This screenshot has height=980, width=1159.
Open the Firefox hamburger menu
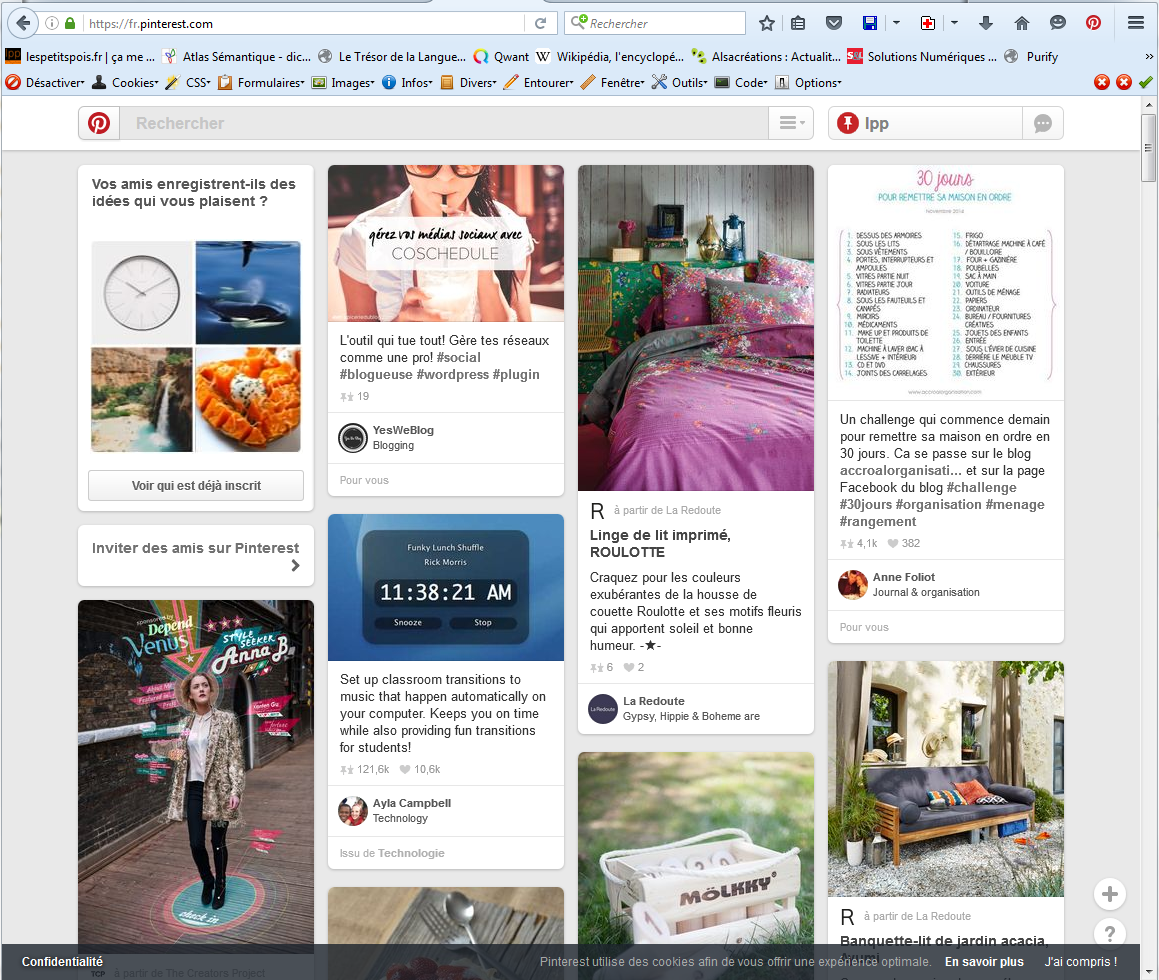1136,24
